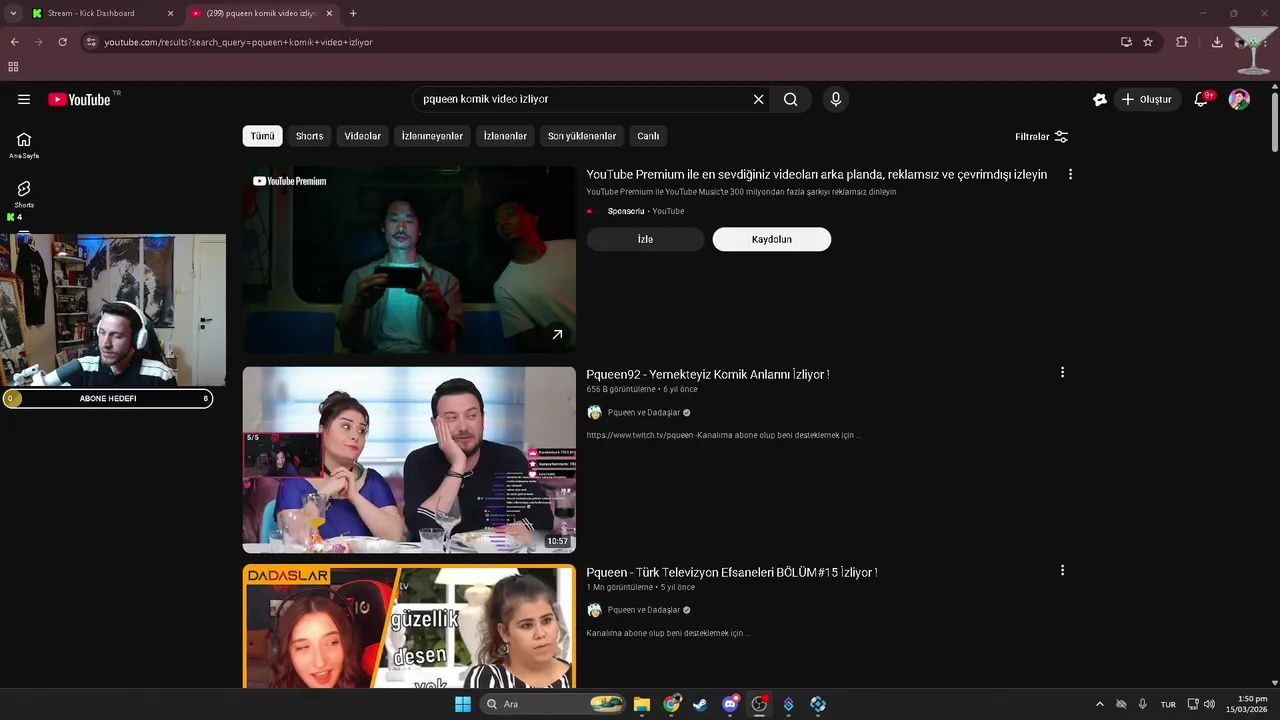1280x720 pixels.
Task: Close the Stream - Kick Dashboard tab
Action: click(x=170, y=13)
